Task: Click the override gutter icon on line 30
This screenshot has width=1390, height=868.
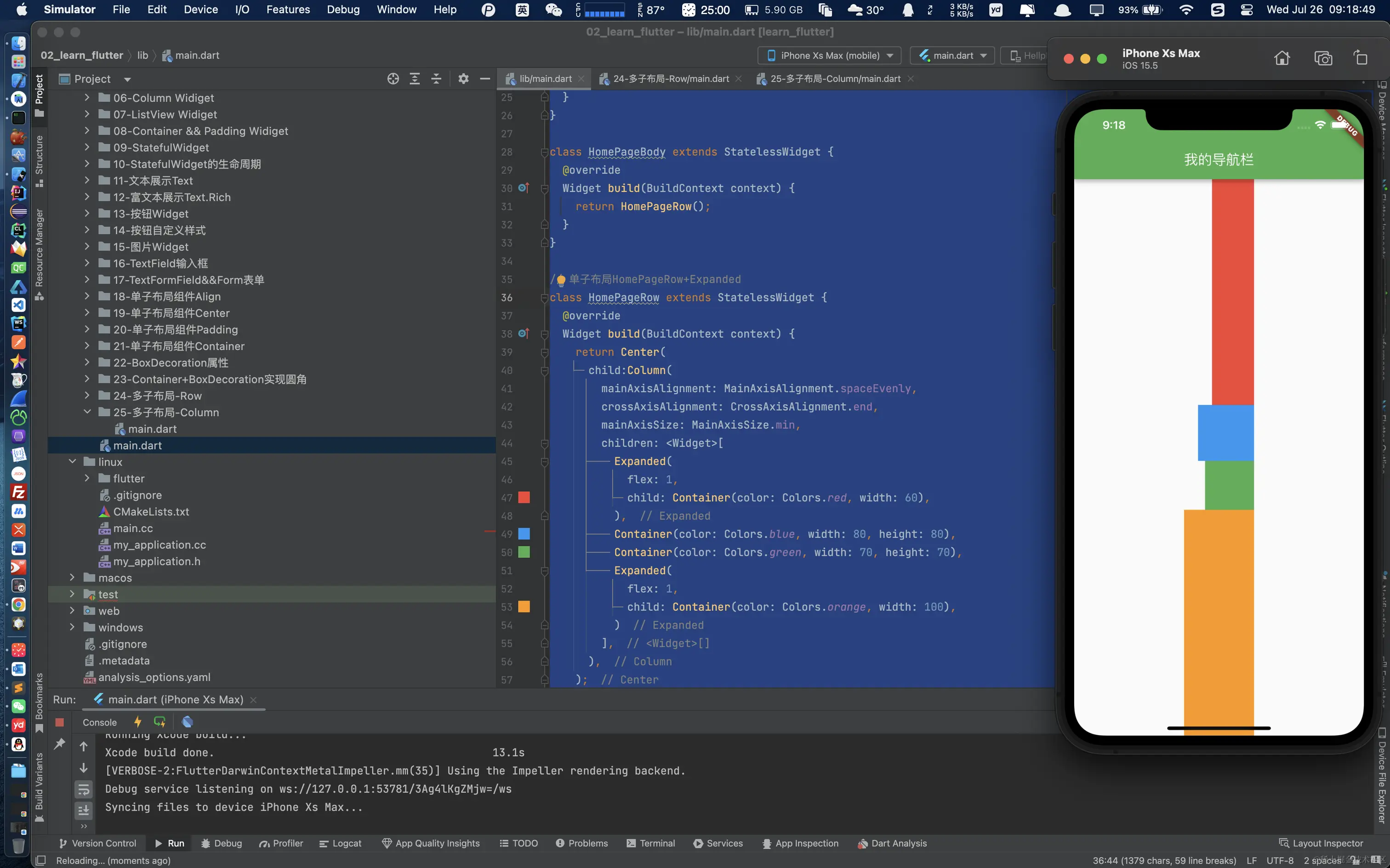Action: (x=524, y=188)
